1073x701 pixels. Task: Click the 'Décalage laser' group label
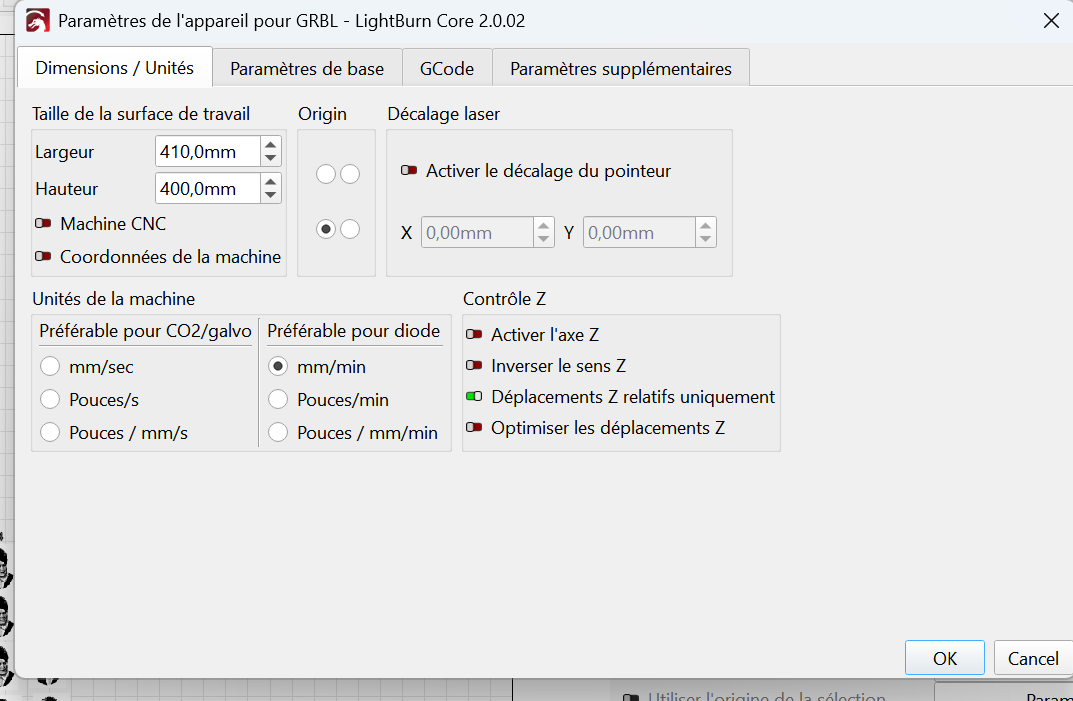pos(443,114)
